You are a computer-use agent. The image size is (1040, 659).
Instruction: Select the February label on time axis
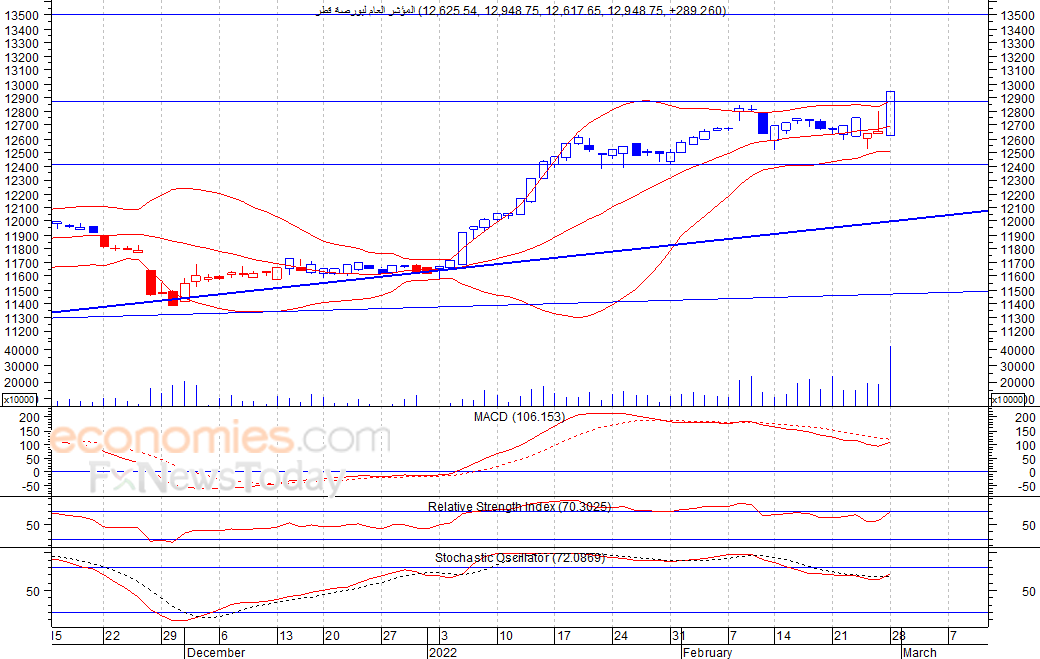708,652
